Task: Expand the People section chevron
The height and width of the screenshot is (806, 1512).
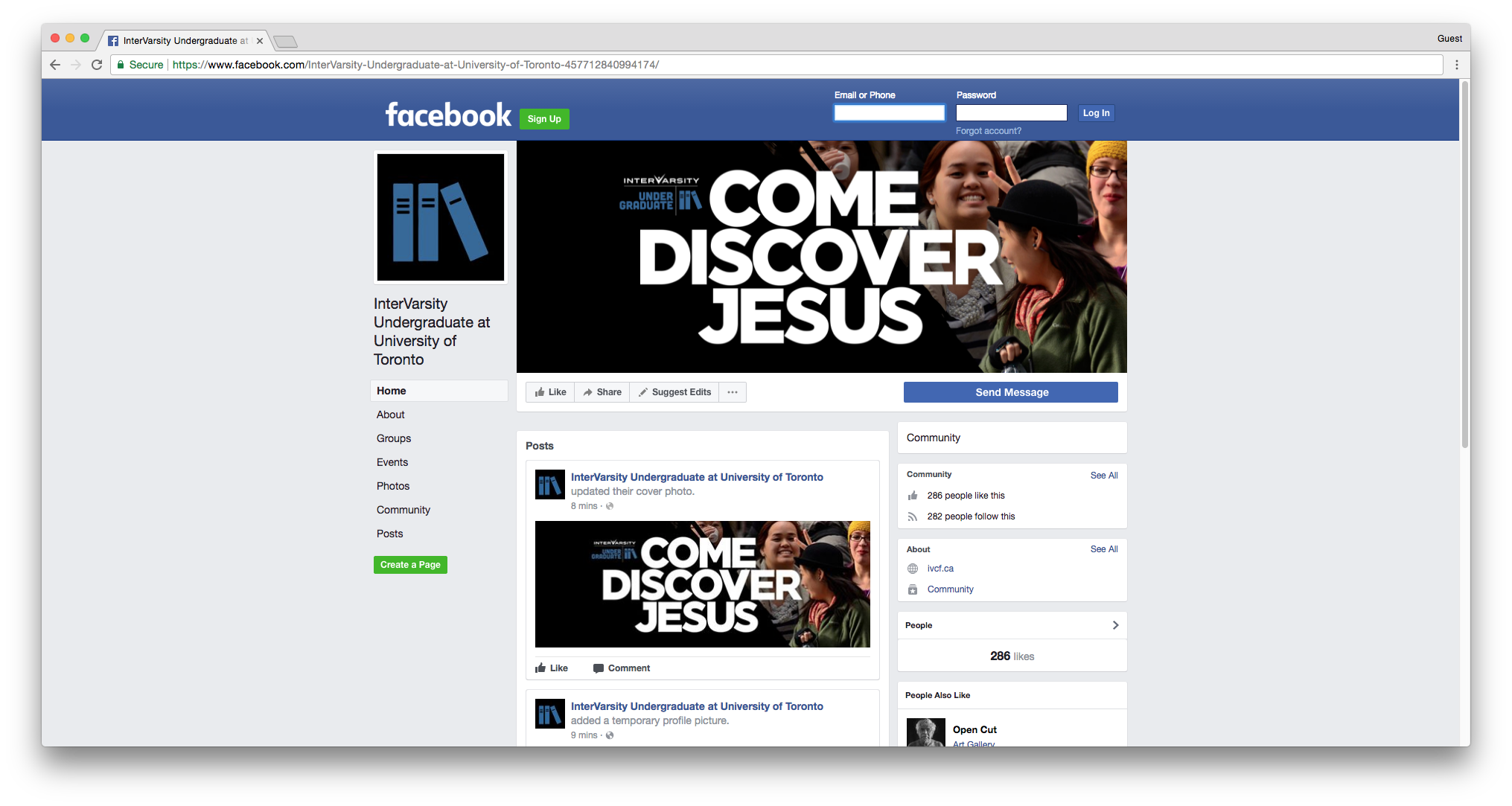Action: (1114, 625)
